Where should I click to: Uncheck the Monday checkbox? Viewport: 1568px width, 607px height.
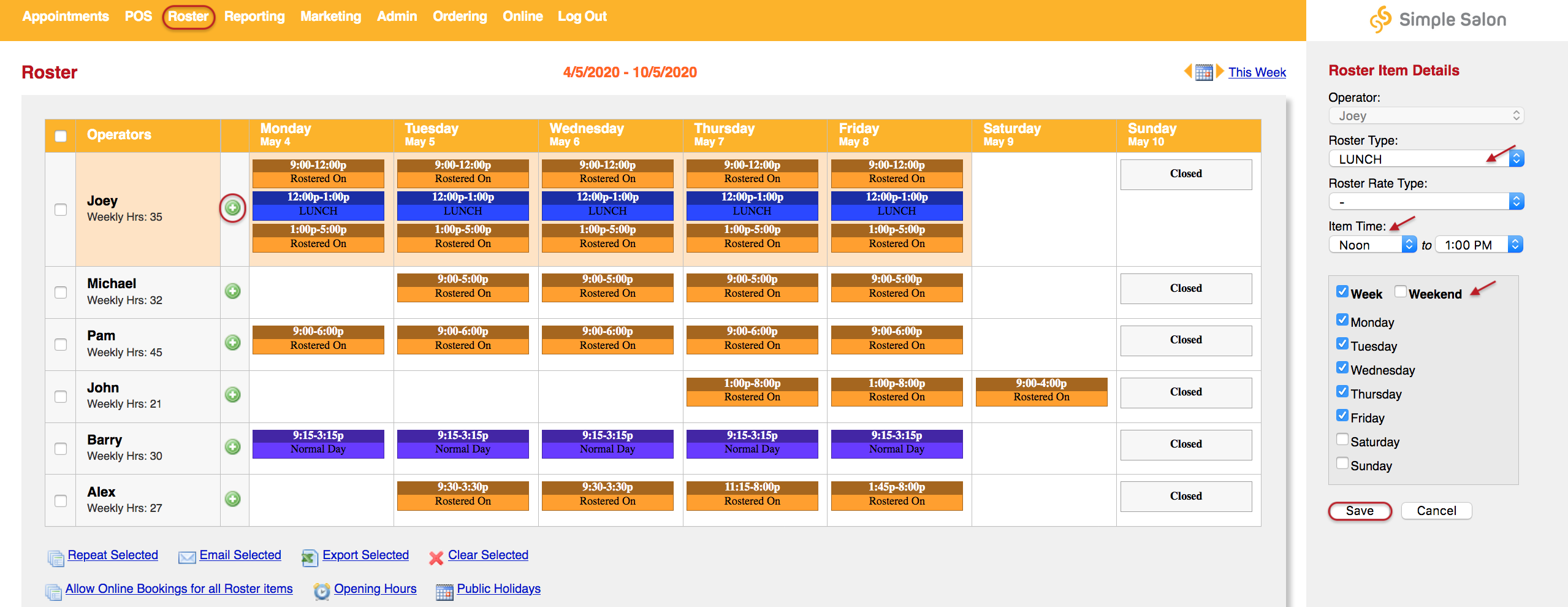(x=1342, y=319)
